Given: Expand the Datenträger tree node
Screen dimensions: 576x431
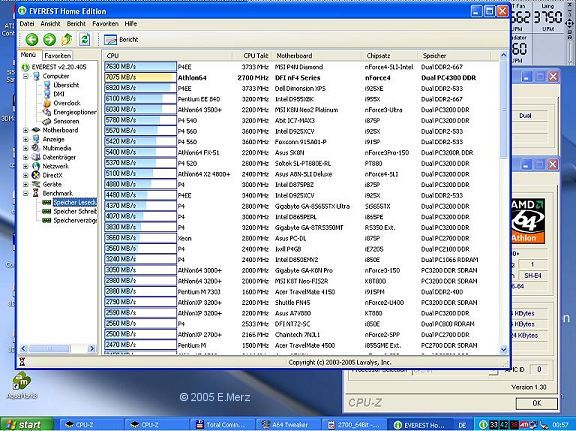Looking at the screenshot, I should 26,157.
